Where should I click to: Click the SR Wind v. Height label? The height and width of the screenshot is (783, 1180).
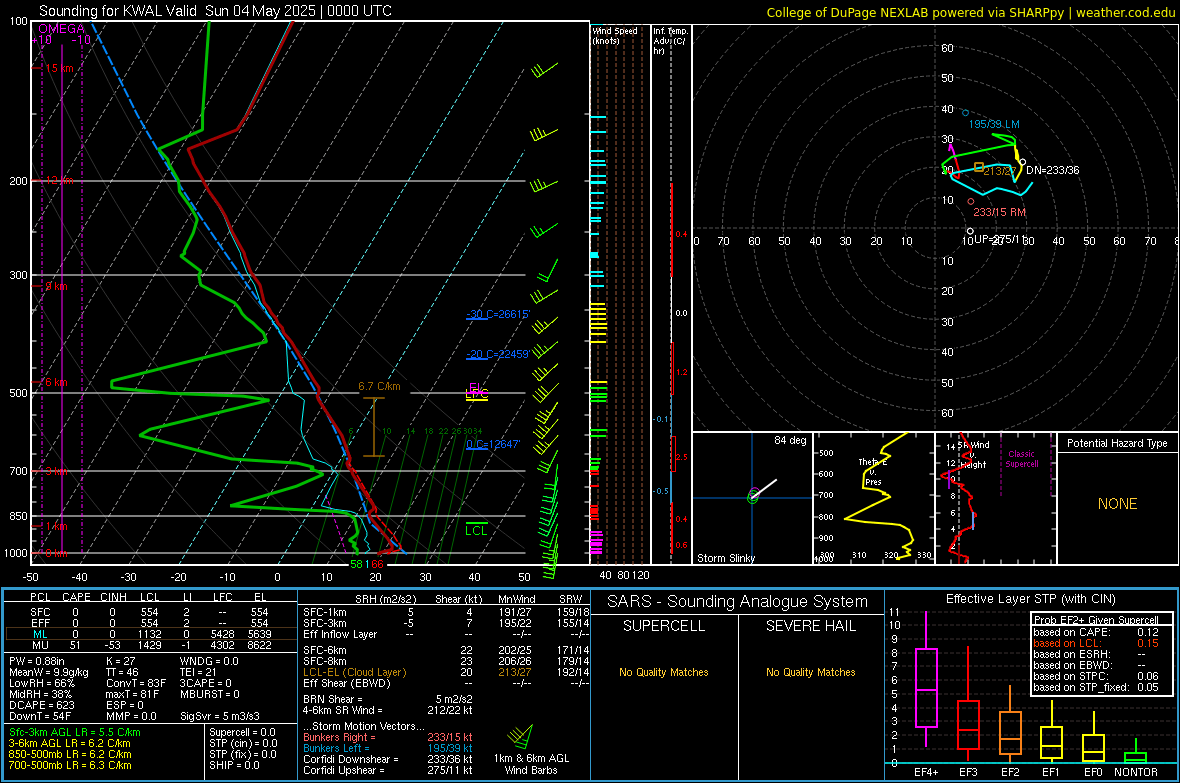[x=973, y=455]
